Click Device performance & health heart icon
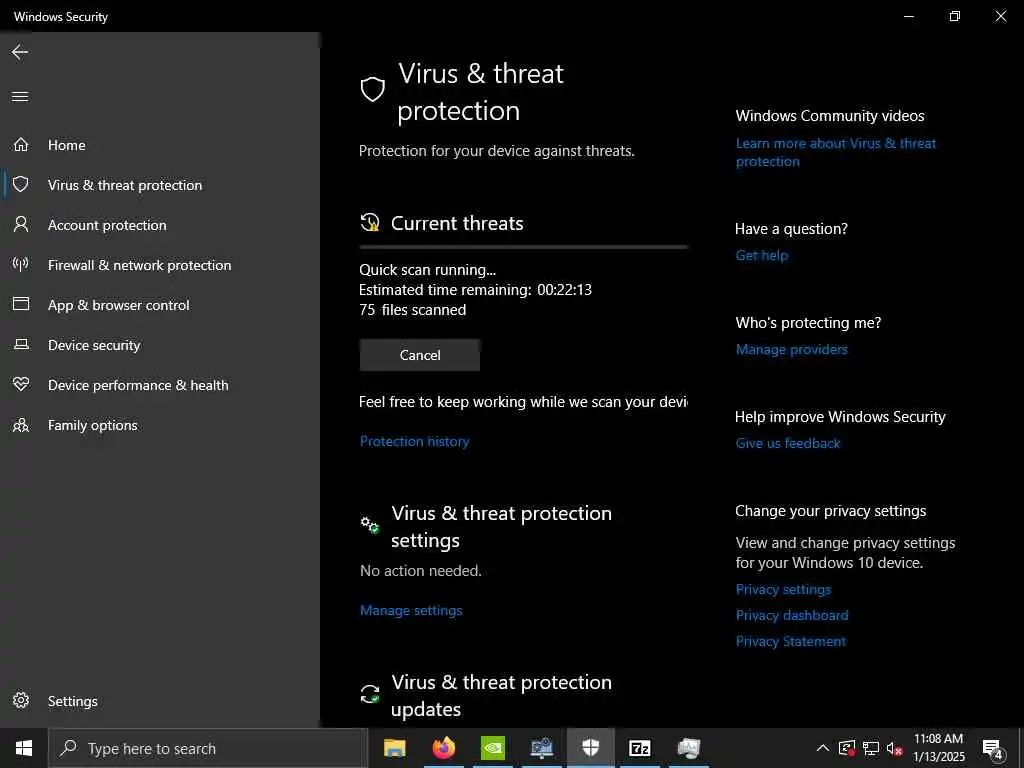The height and width of the screenshot is (768, 1024). click(x=20, y=385)
